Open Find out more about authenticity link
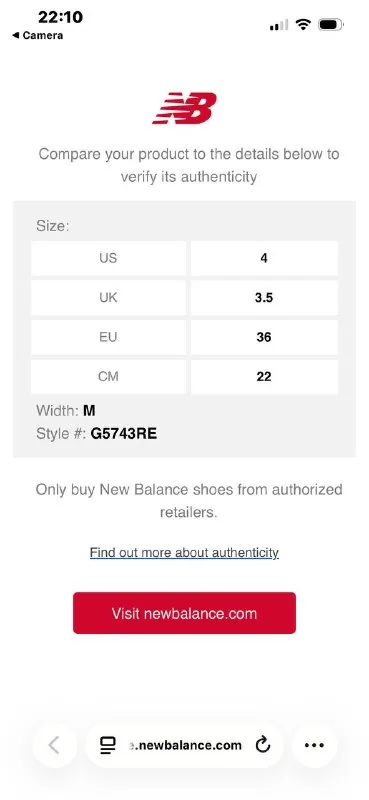The height and width of the screenshot is (800, 369). [184, 553]
